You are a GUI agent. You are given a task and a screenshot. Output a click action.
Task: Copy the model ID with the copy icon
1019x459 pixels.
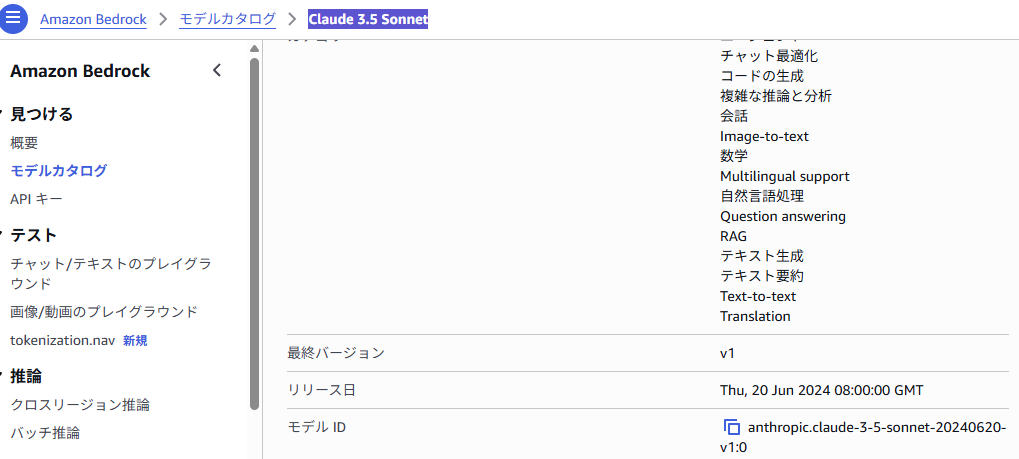pyautogui.click(x=732, y=427)
